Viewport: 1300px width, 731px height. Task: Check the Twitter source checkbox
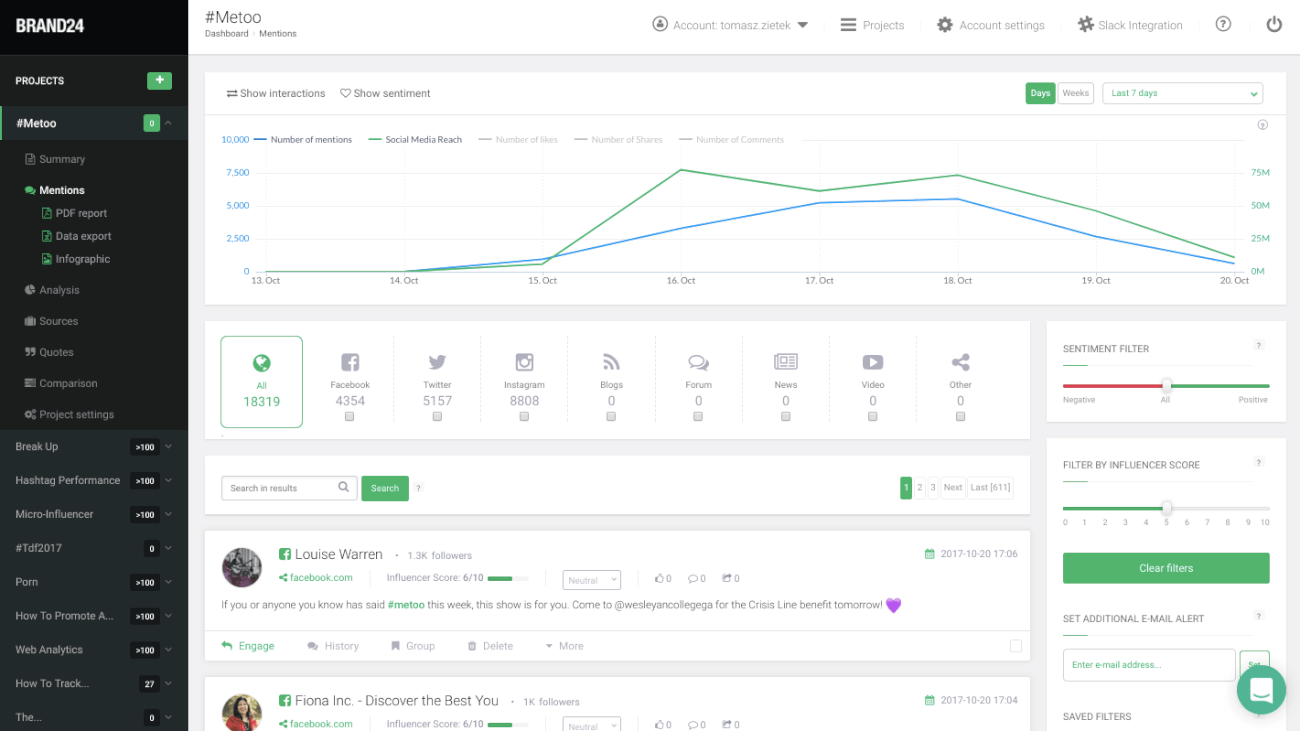point(437,417)
